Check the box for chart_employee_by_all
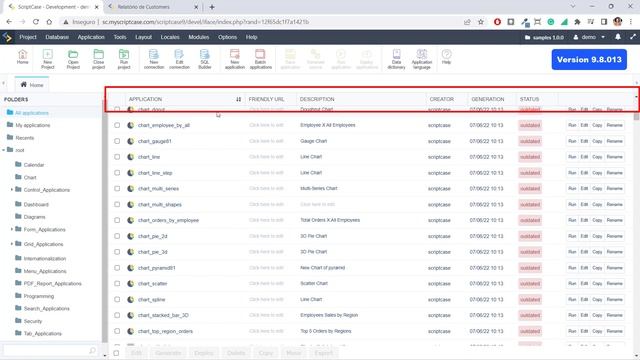Screen dimensions: 640x360 [117, 125]
